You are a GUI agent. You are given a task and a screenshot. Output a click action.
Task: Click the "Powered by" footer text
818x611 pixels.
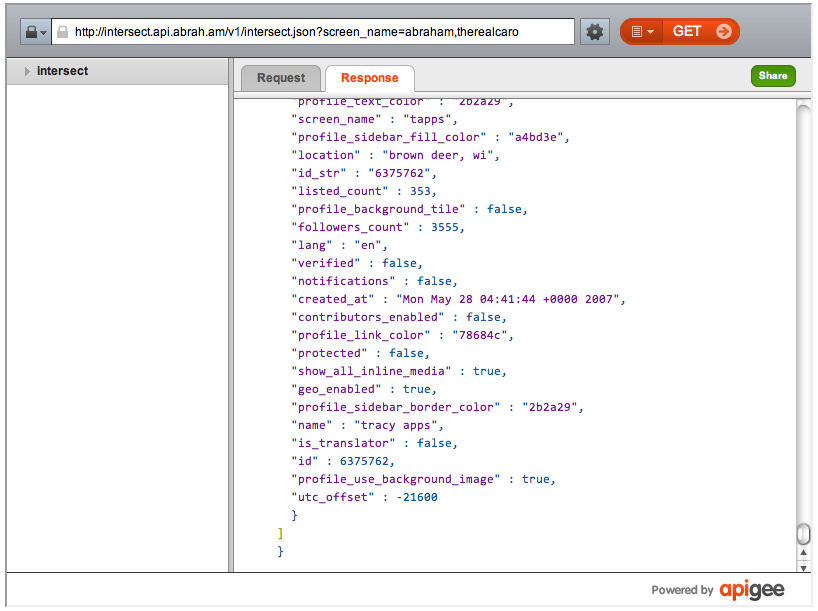coord(682,590)
